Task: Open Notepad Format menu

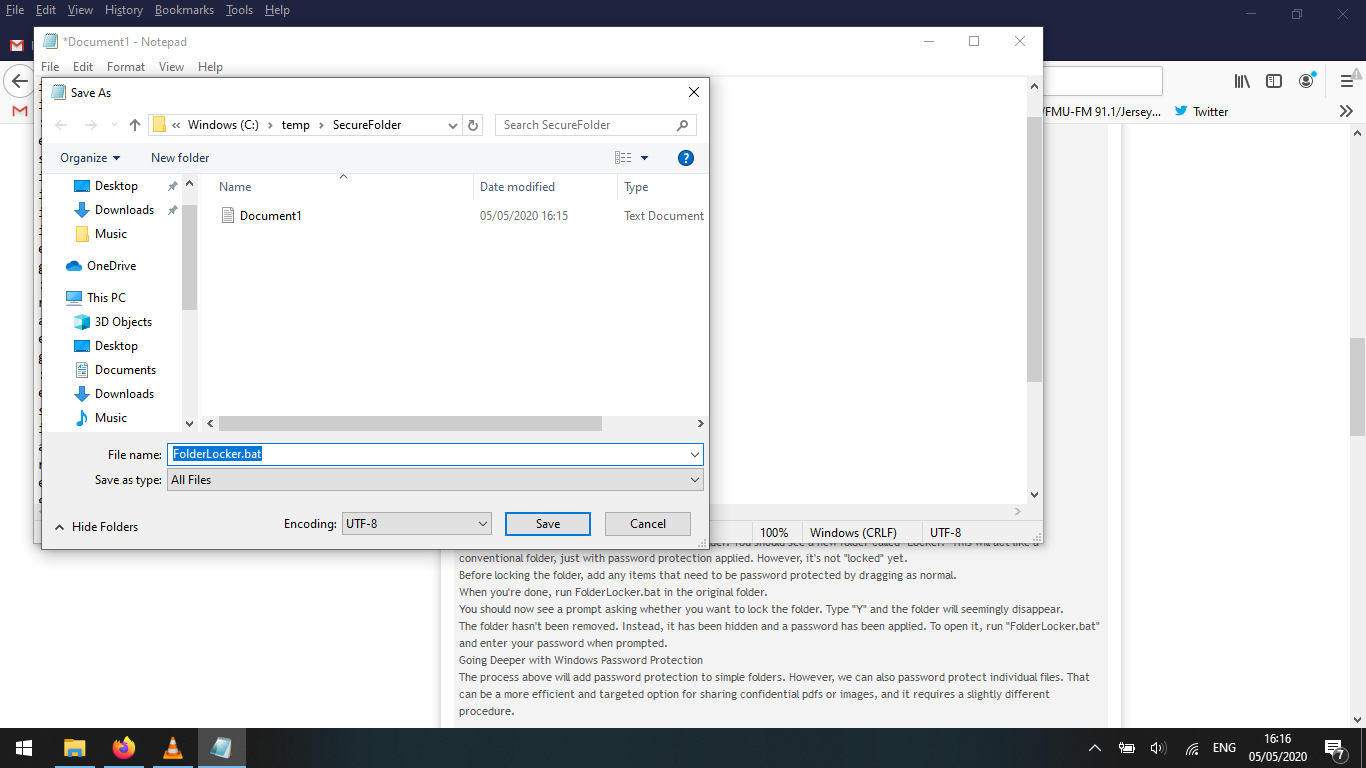Action: point(126,67)
